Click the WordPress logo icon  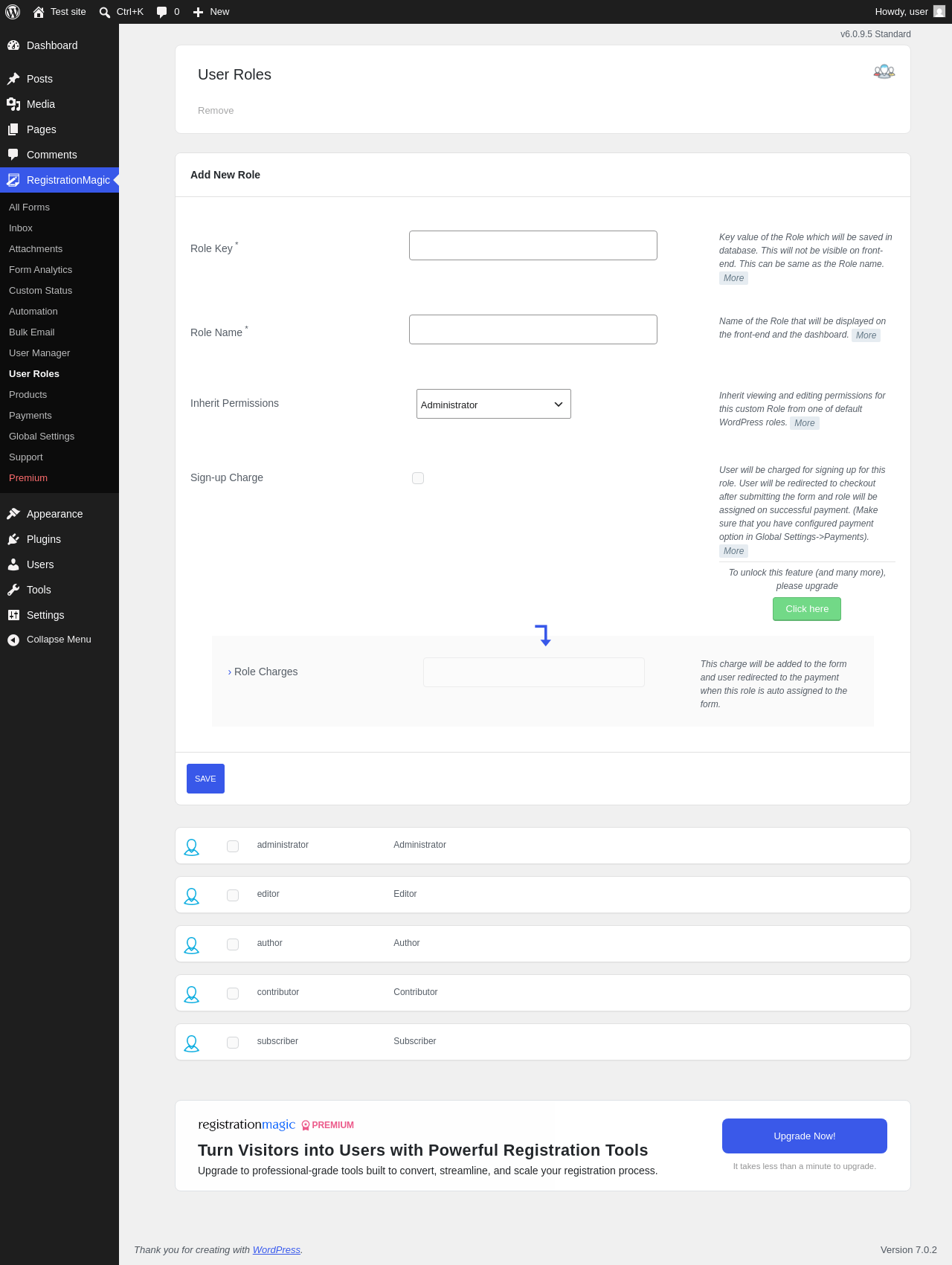coord(13,12)
